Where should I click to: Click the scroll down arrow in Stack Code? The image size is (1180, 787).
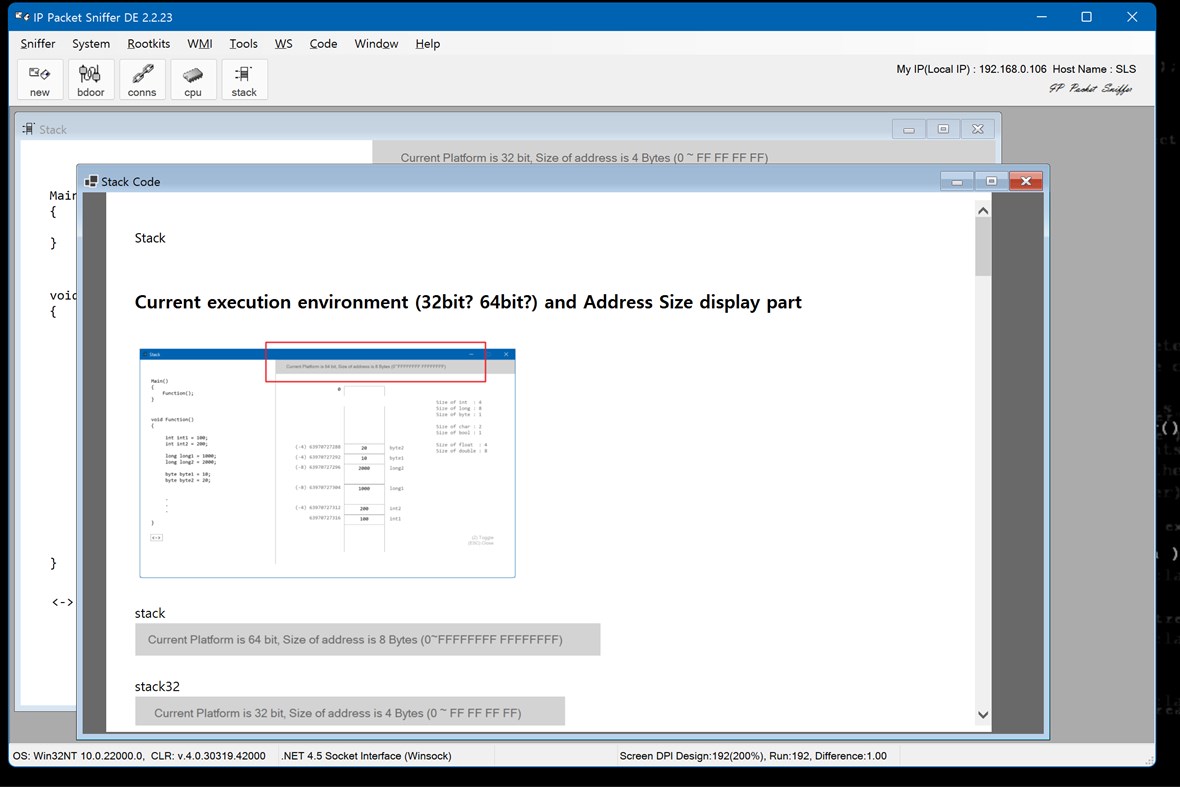(x=983, y=715)
